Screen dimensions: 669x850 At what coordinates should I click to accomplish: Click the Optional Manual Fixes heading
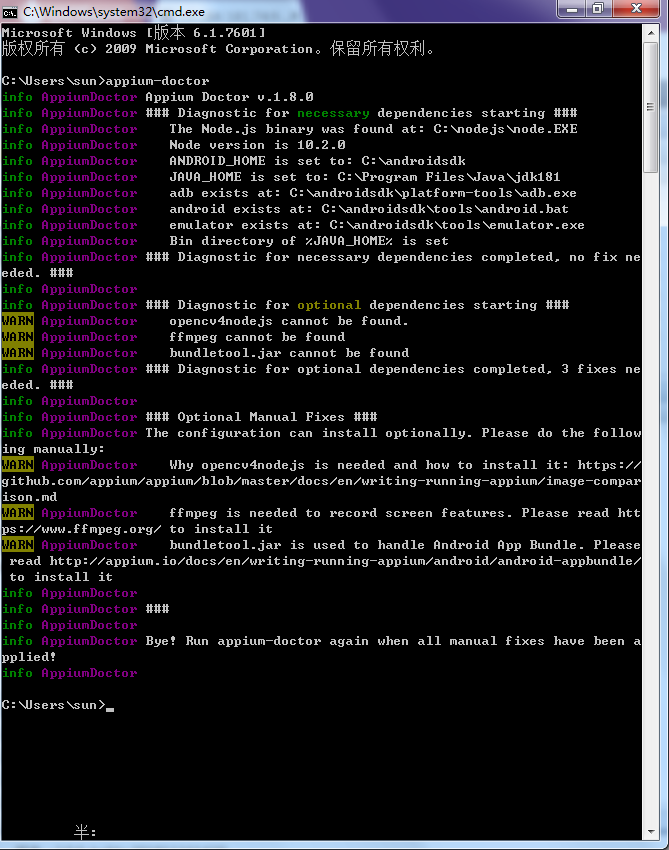coord(261,417)
